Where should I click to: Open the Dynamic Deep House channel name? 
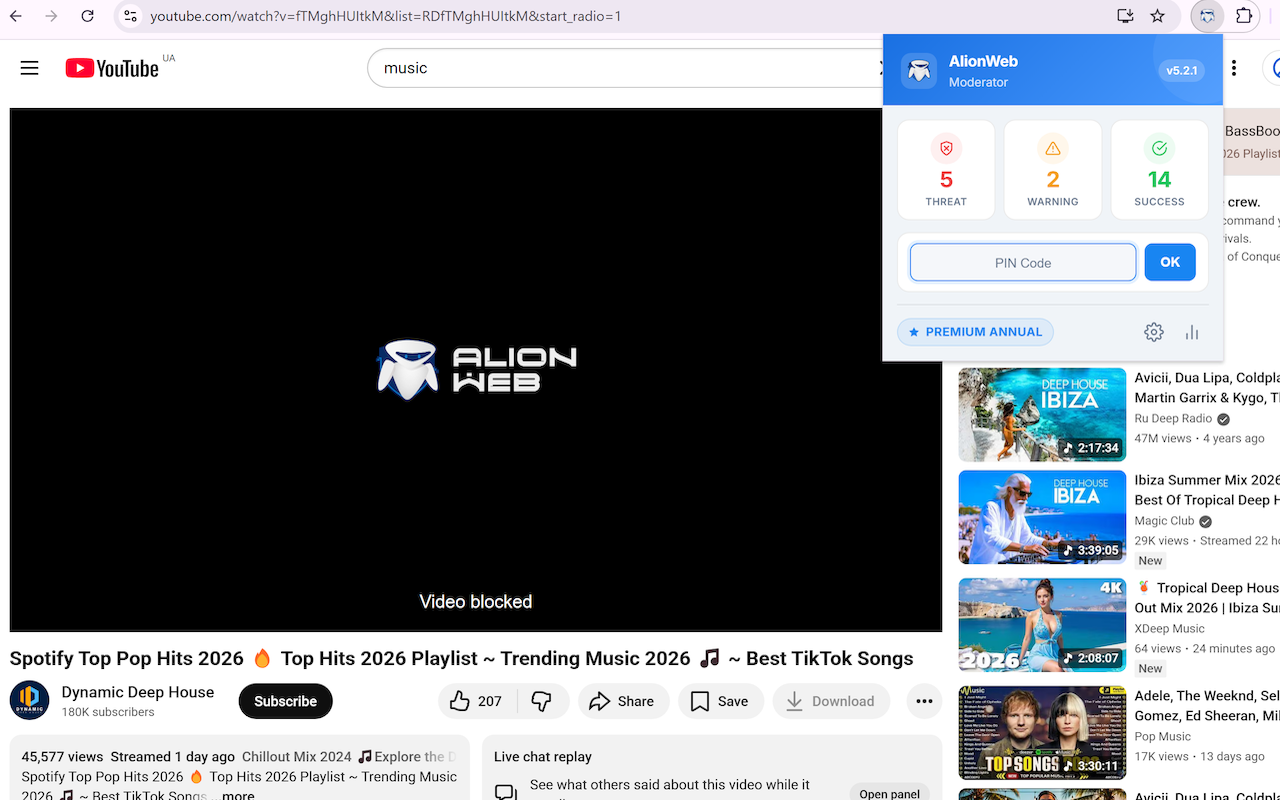click(x=138, y=692)
